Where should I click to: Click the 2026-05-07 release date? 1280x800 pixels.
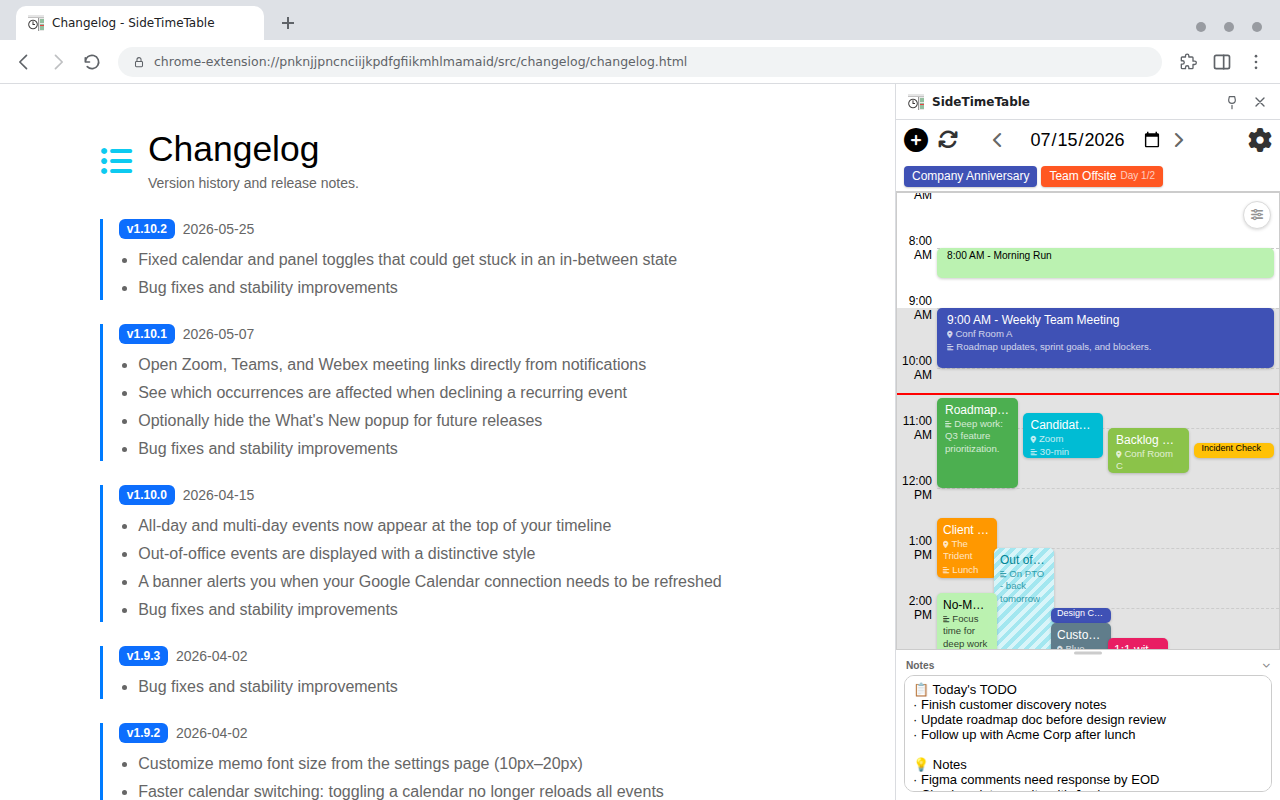218,334
